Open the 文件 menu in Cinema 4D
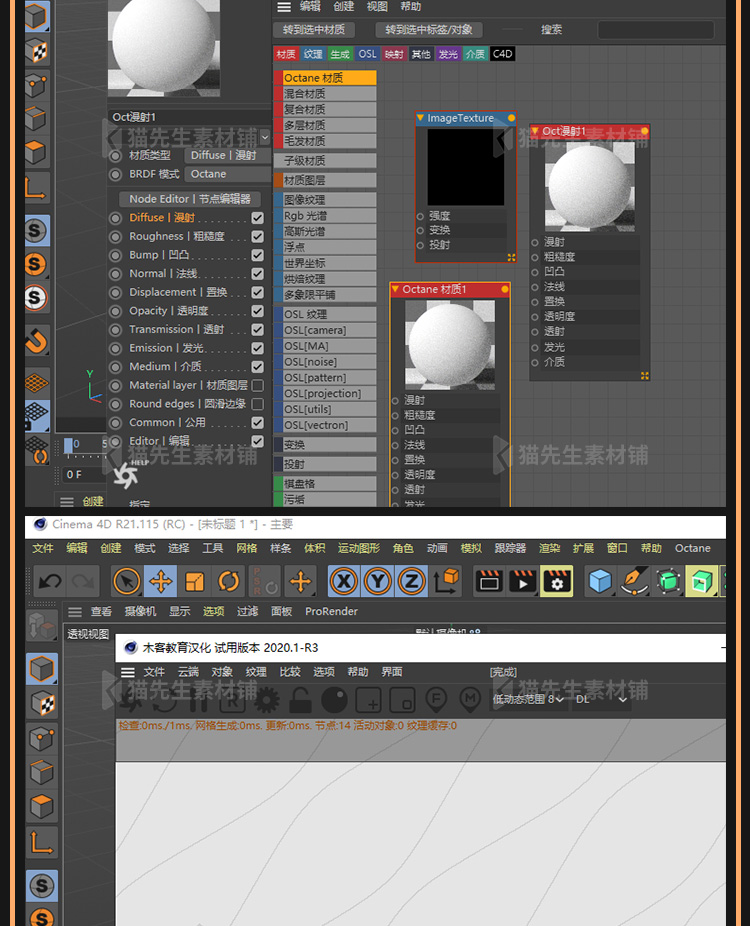This screenshot has height=926, width=750. (x=43, y=548)
